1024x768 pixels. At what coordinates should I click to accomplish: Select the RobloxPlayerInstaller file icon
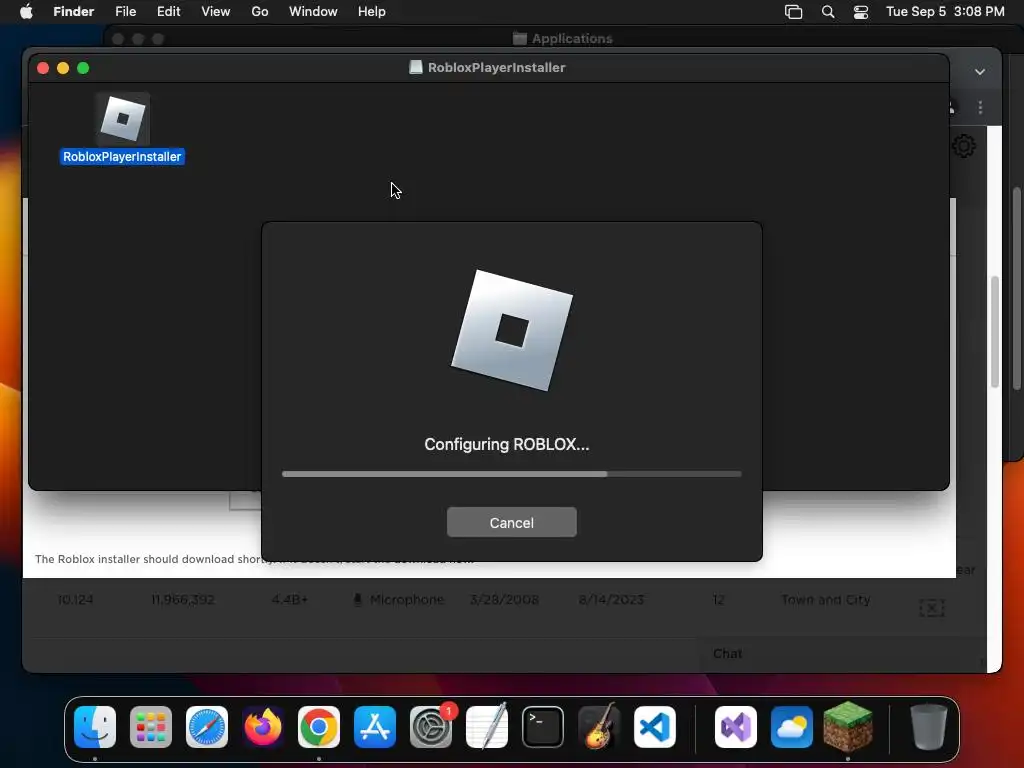[x=123, y=119]
